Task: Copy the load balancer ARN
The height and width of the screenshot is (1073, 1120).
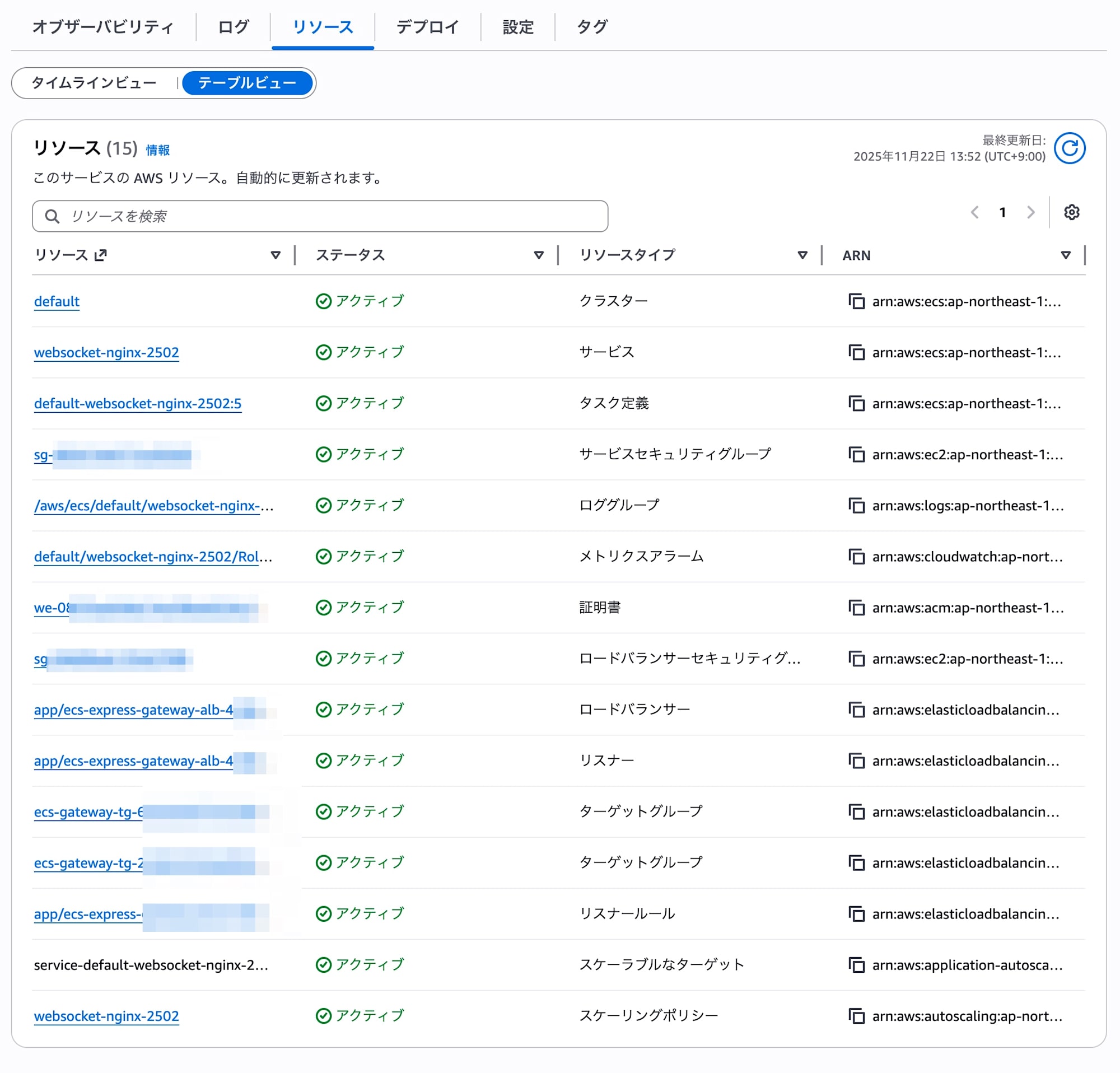Action: tap(857, 710)
